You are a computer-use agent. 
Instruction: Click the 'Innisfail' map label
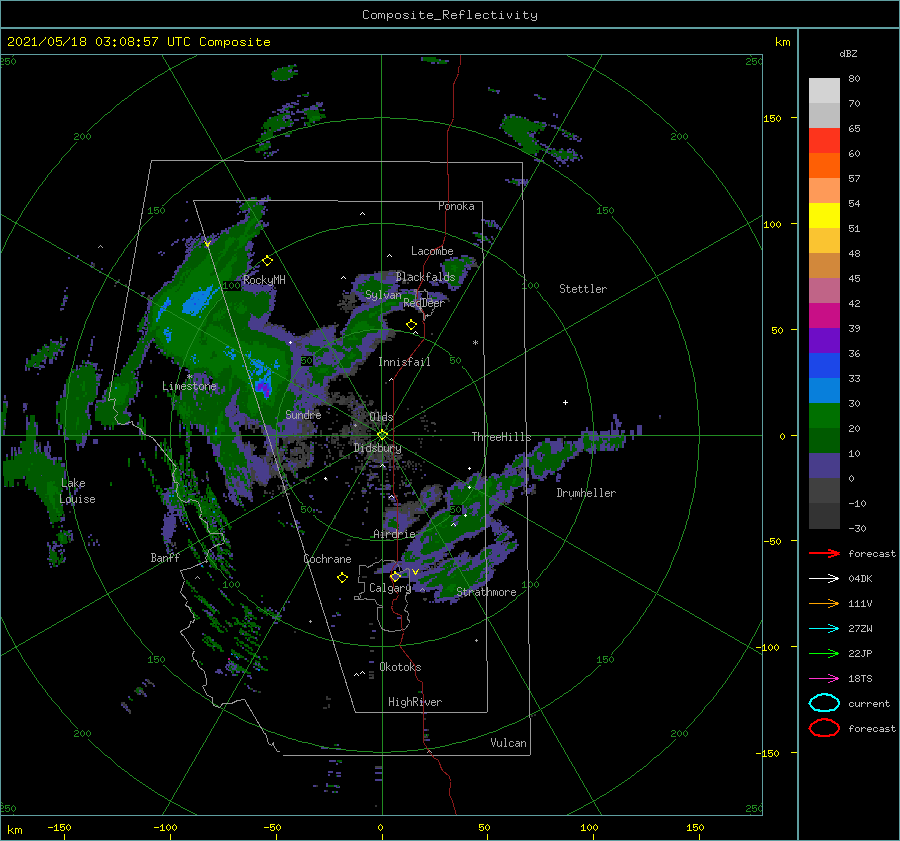point(404,362)
